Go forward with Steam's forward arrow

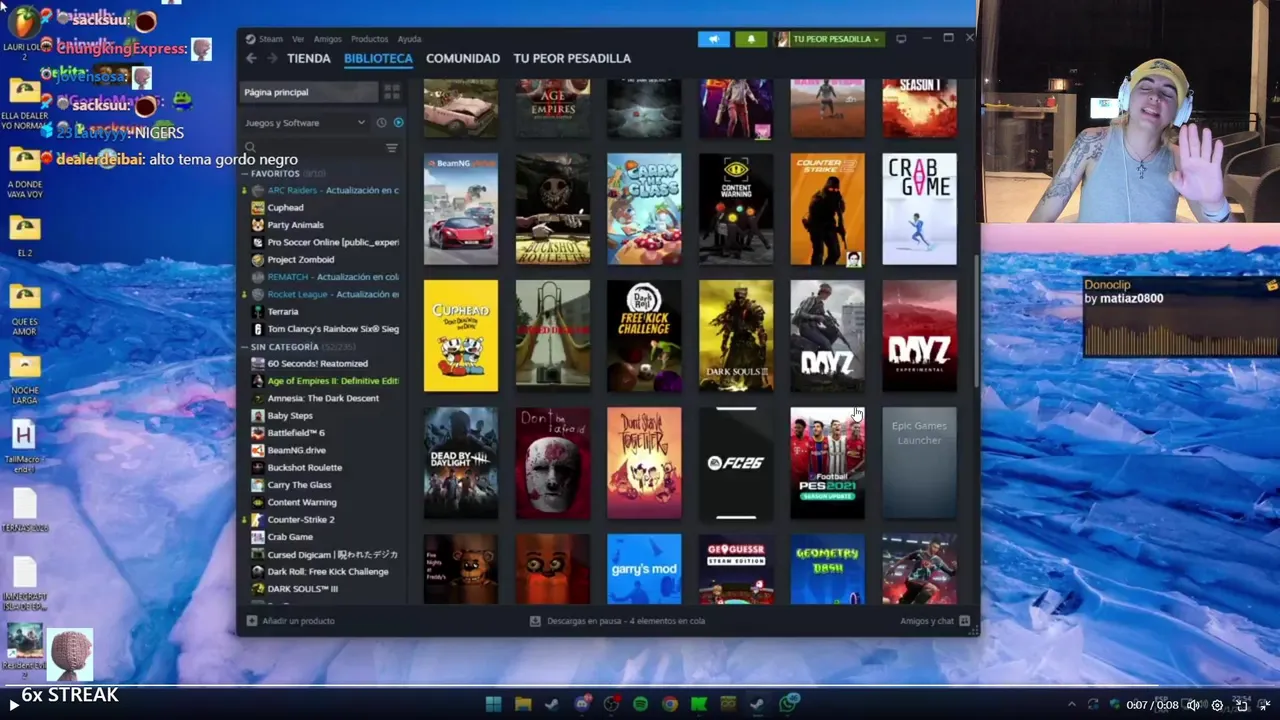point(272,58)
